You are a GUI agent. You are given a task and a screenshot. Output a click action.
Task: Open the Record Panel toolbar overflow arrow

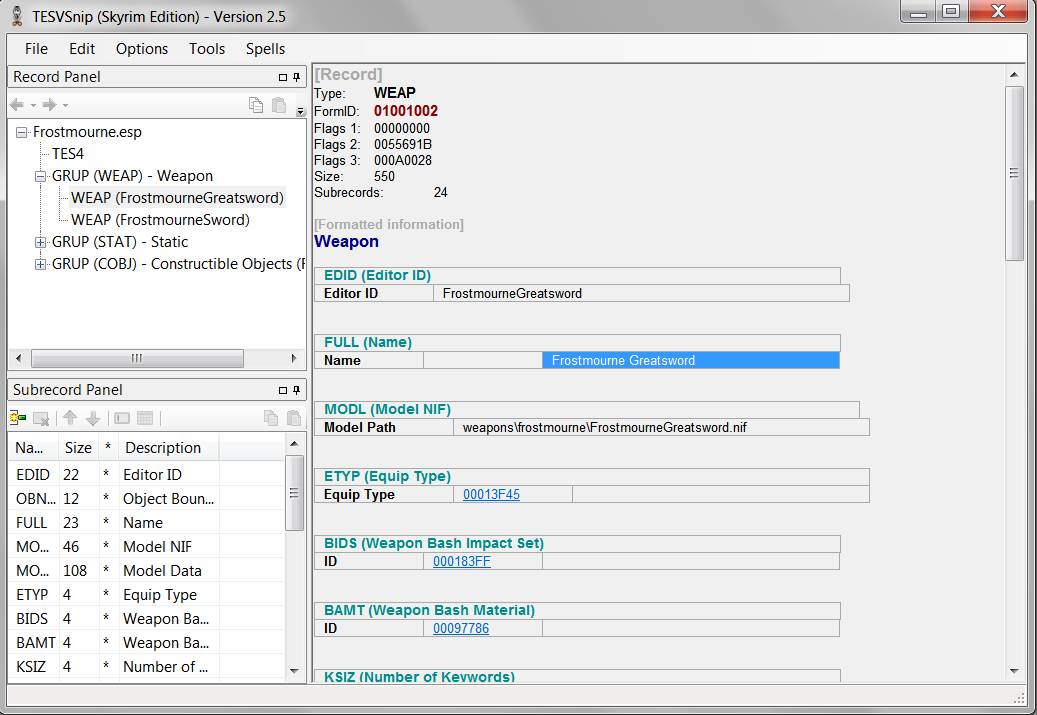pyautogui.click(x=300, y=111)
